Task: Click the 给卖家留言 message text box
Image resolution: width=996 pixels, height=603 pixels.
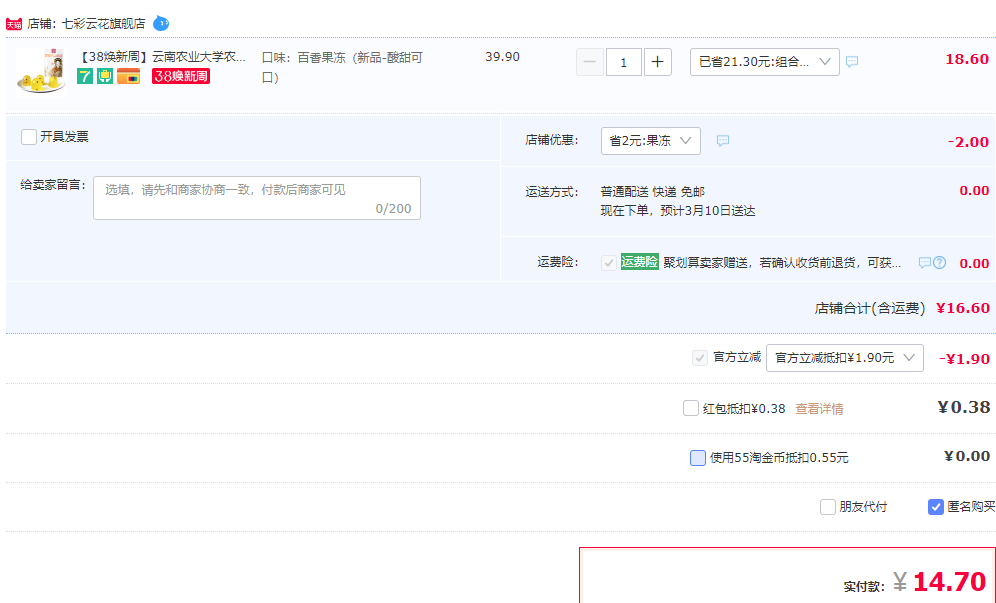Action: tap(257, 198)
